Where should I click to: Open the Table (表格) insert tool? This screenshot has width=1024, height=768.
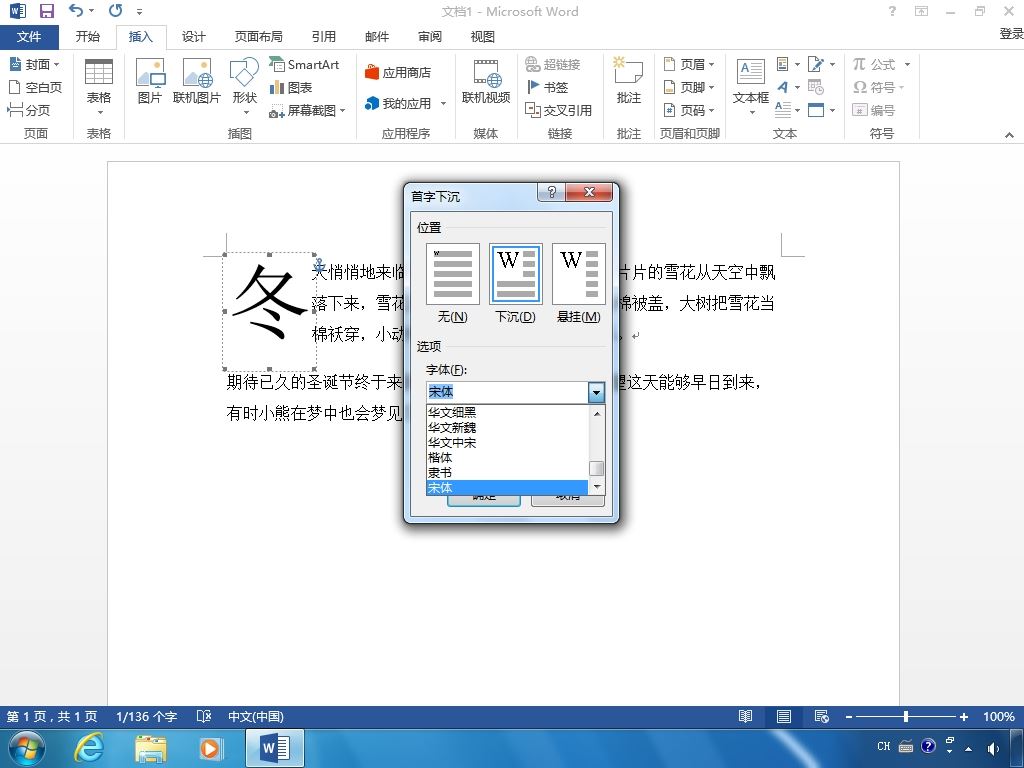99,85
